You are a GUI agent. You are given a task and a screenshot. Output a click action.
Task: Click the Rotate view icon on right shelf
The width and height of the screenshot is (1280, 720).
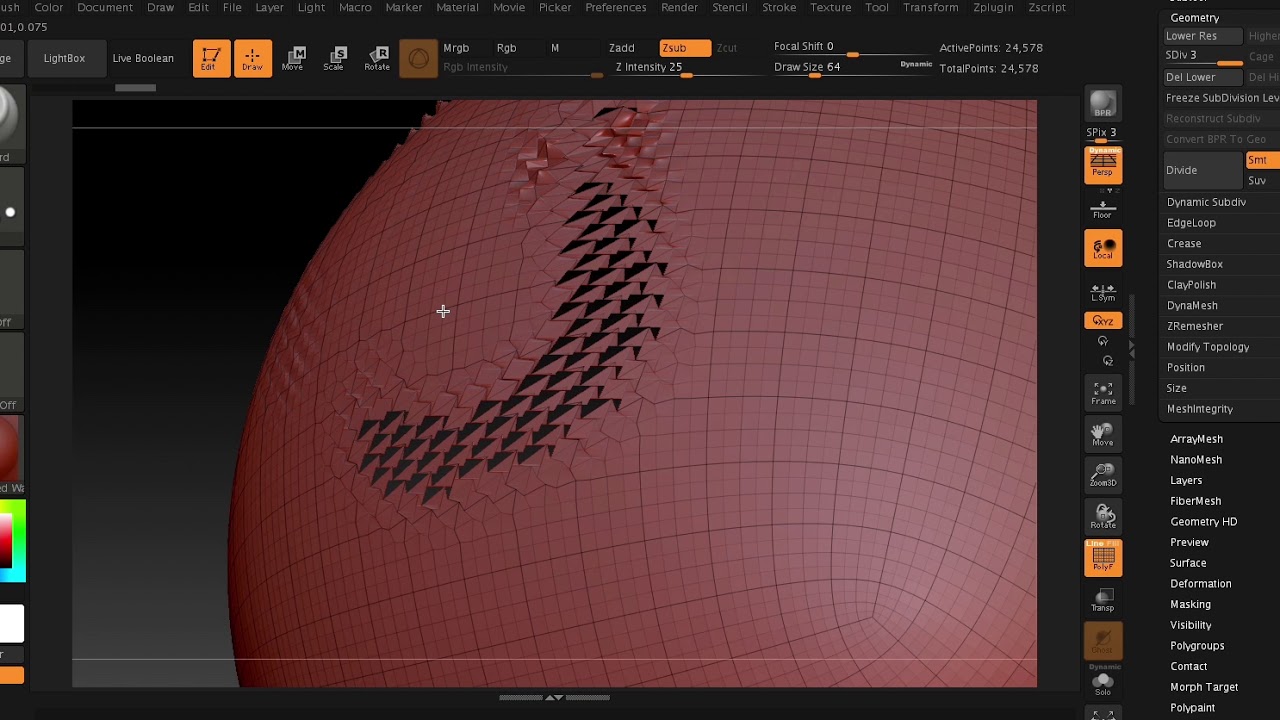pos(1103,516)
